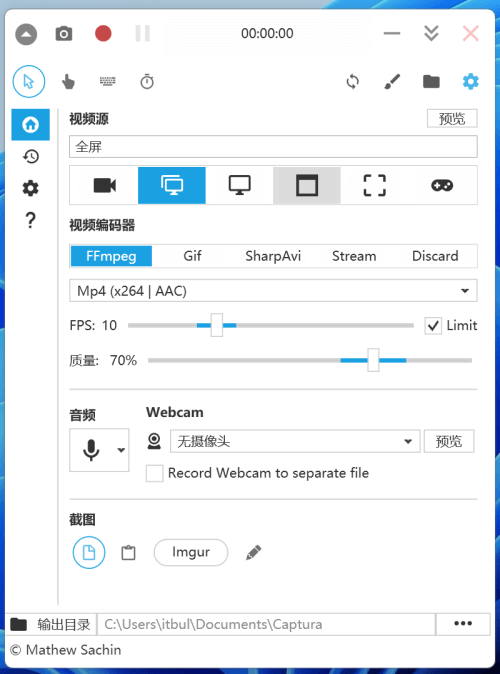500x674 pixels.
Task: Open the Mp4 (x264 | AAC) codec dropdown
Action: (x=273, y=291)
